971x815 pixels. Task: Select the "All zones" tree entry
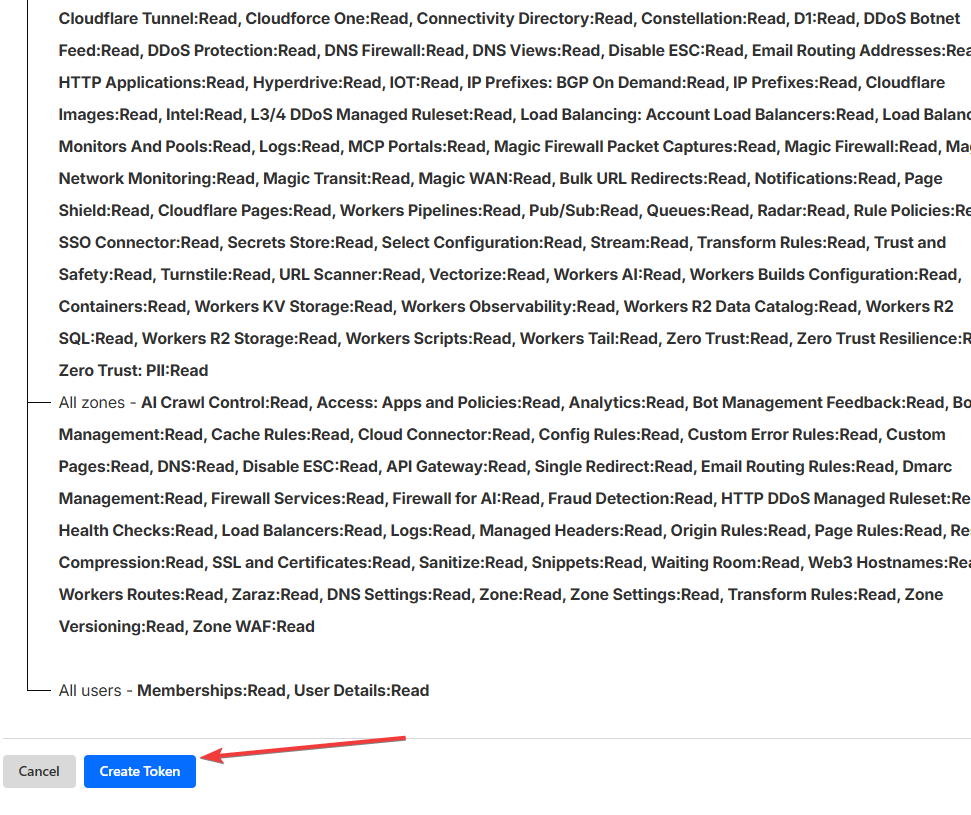(92, 402)
